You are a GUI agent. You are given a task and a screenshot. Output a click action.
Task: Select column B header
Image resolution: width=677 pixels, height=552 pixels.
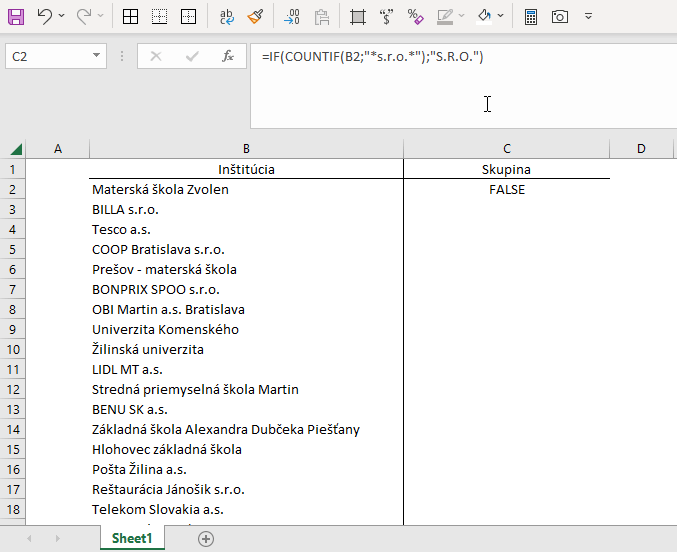tap(246, 149)
